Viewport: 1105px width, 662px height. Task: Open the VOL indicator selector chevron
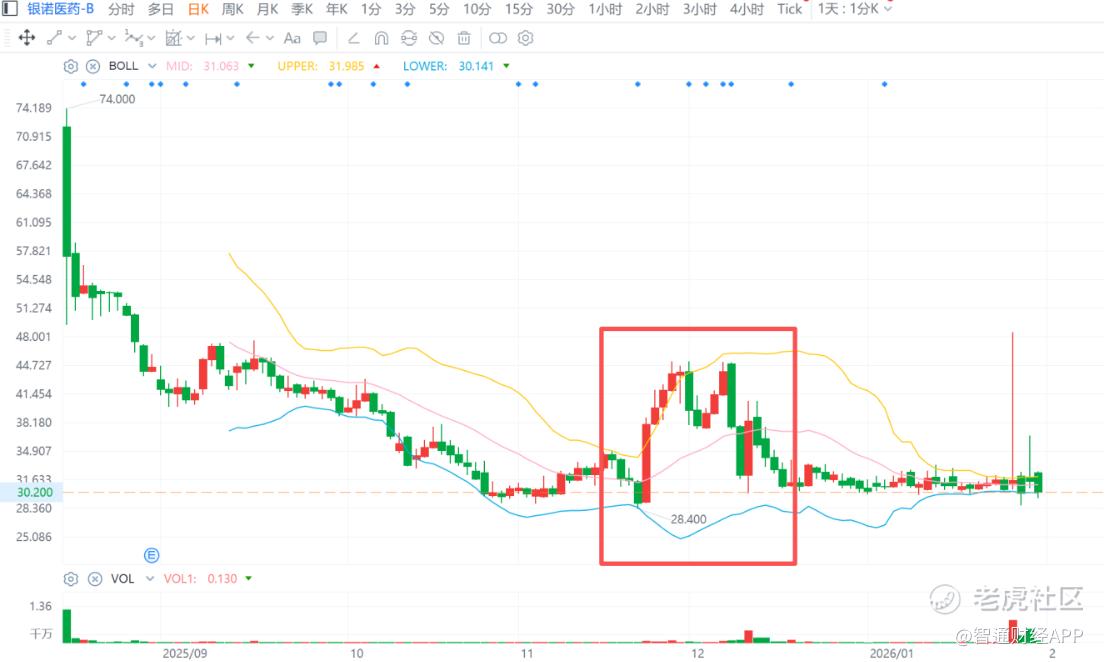tap(150, 579)
